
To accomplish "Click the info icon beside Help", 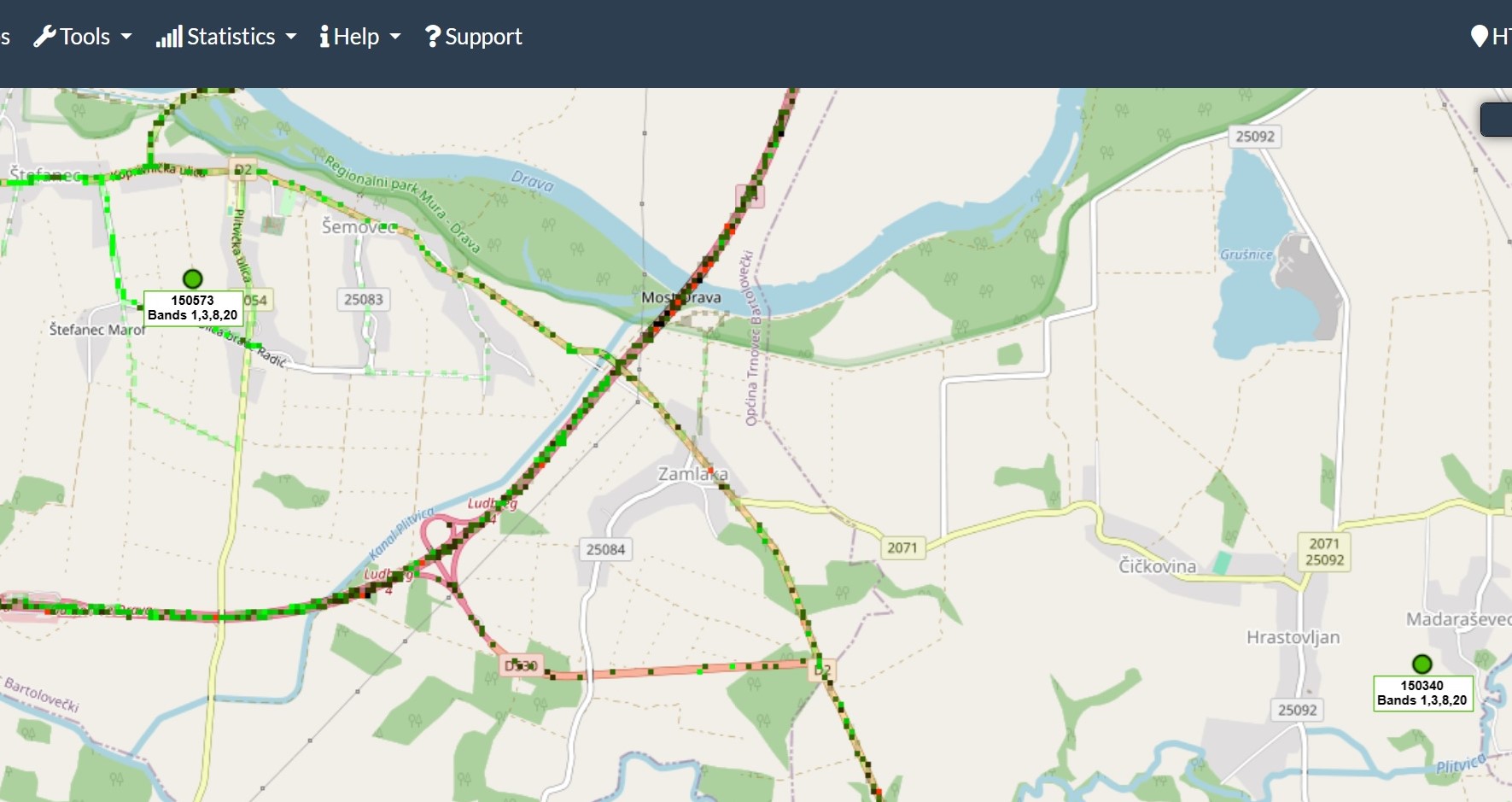I will point(324,37).
